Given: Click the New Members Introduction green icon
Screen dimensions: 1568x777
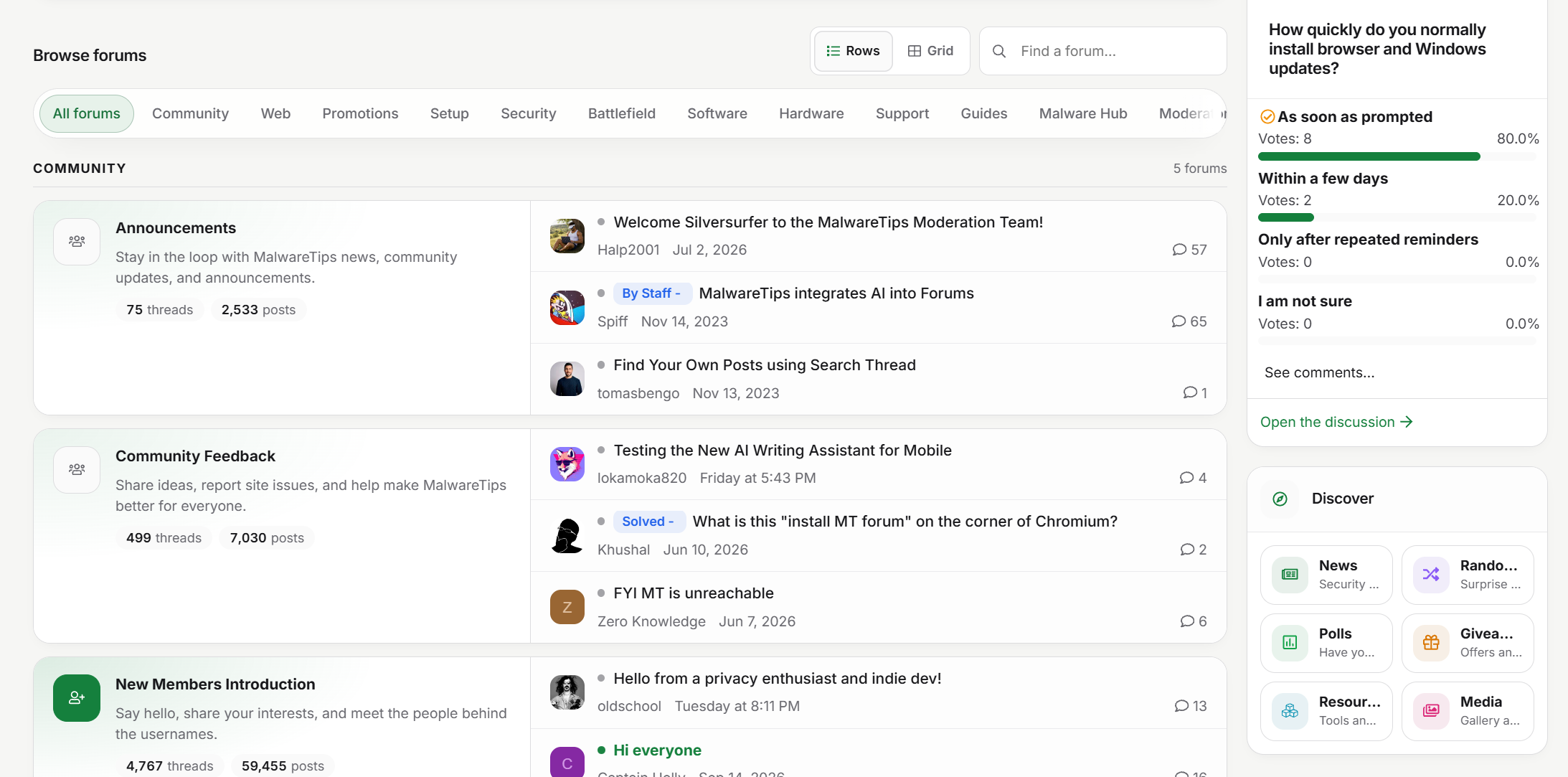Looking at the screenshot, I should [77, 698].
